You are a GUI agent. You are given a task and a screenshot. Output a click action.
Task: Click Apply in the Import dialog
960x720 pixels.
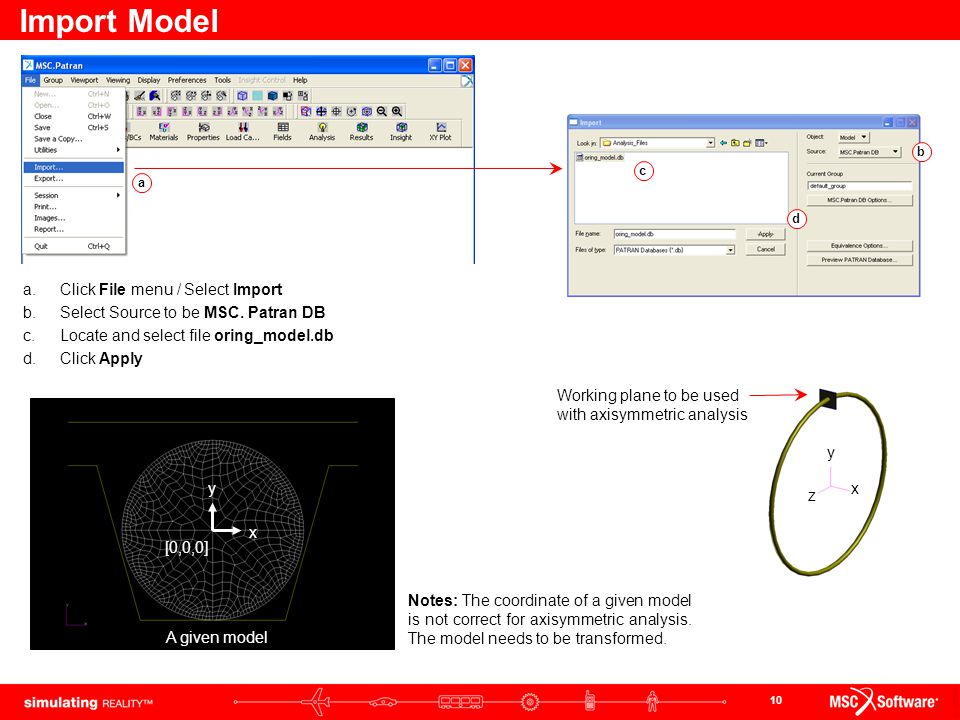pyautogui.click(x=765, y=234)
